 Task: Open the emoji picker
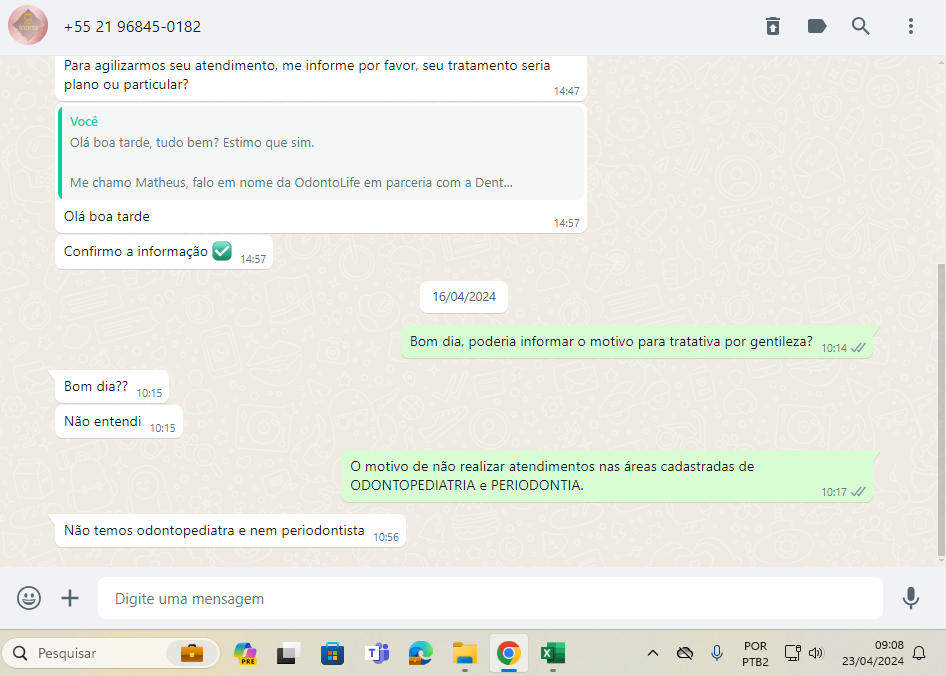click(x=29, y=598)
